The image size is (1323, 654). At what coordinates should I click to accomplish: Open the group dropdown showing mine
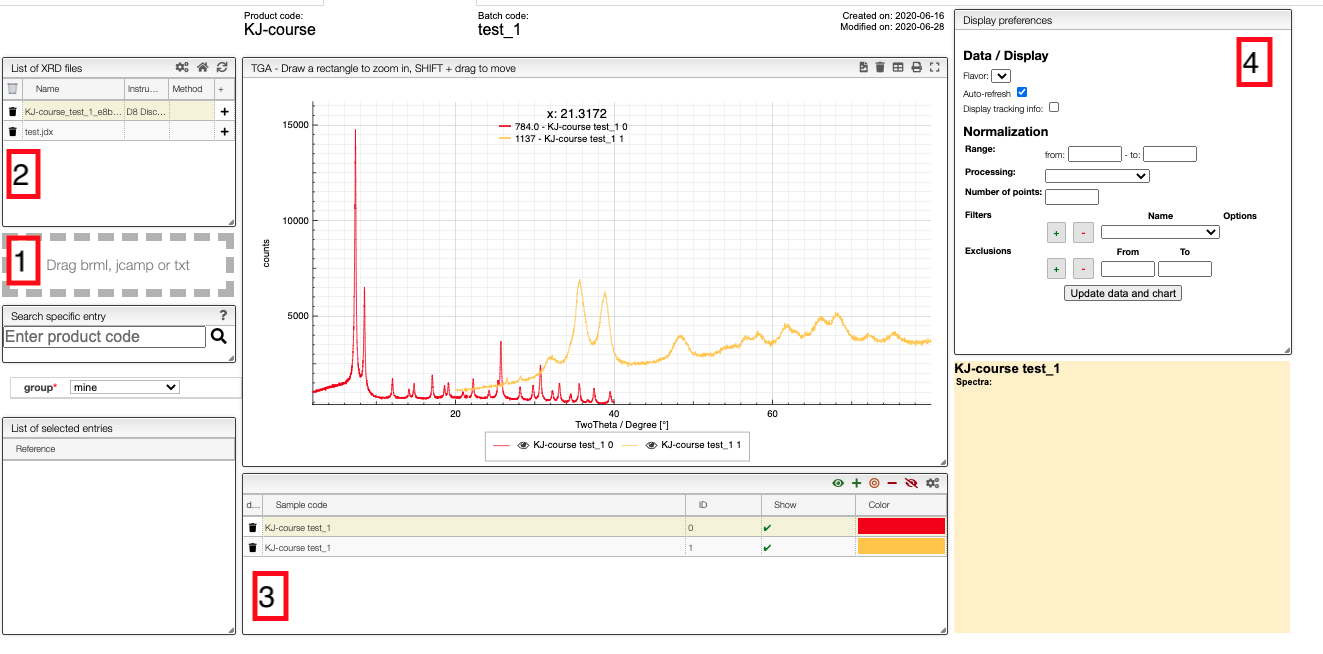click(x=125, y=387)
